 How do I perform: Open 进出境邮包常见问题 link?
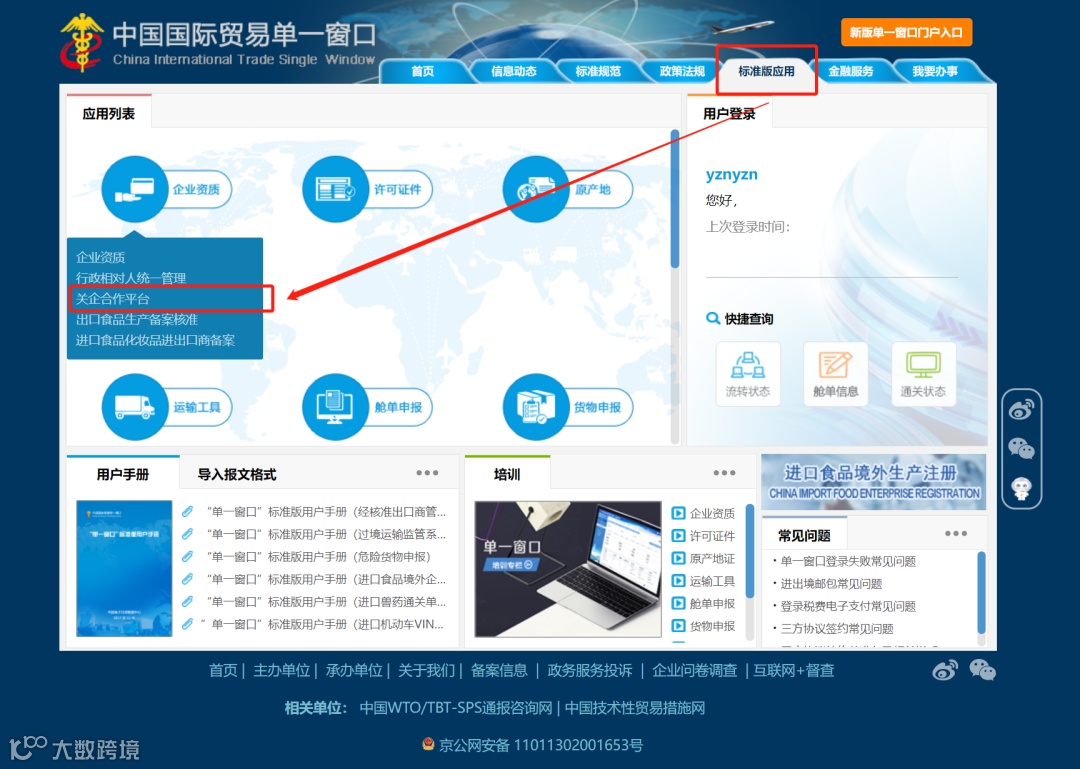[x=831, y=584]
